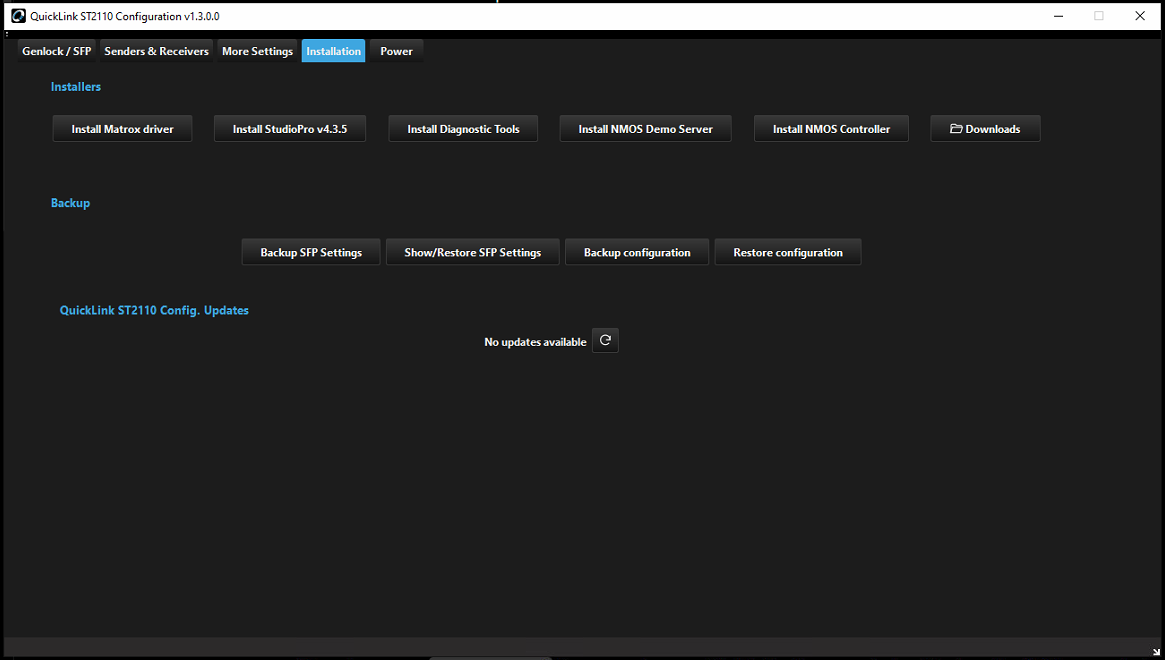Image resolution: width=1165 pixels, height=660 pixels.
Task: Install the NMOS Demo Server
Action: pyautogui.click(x=645, y=129)
